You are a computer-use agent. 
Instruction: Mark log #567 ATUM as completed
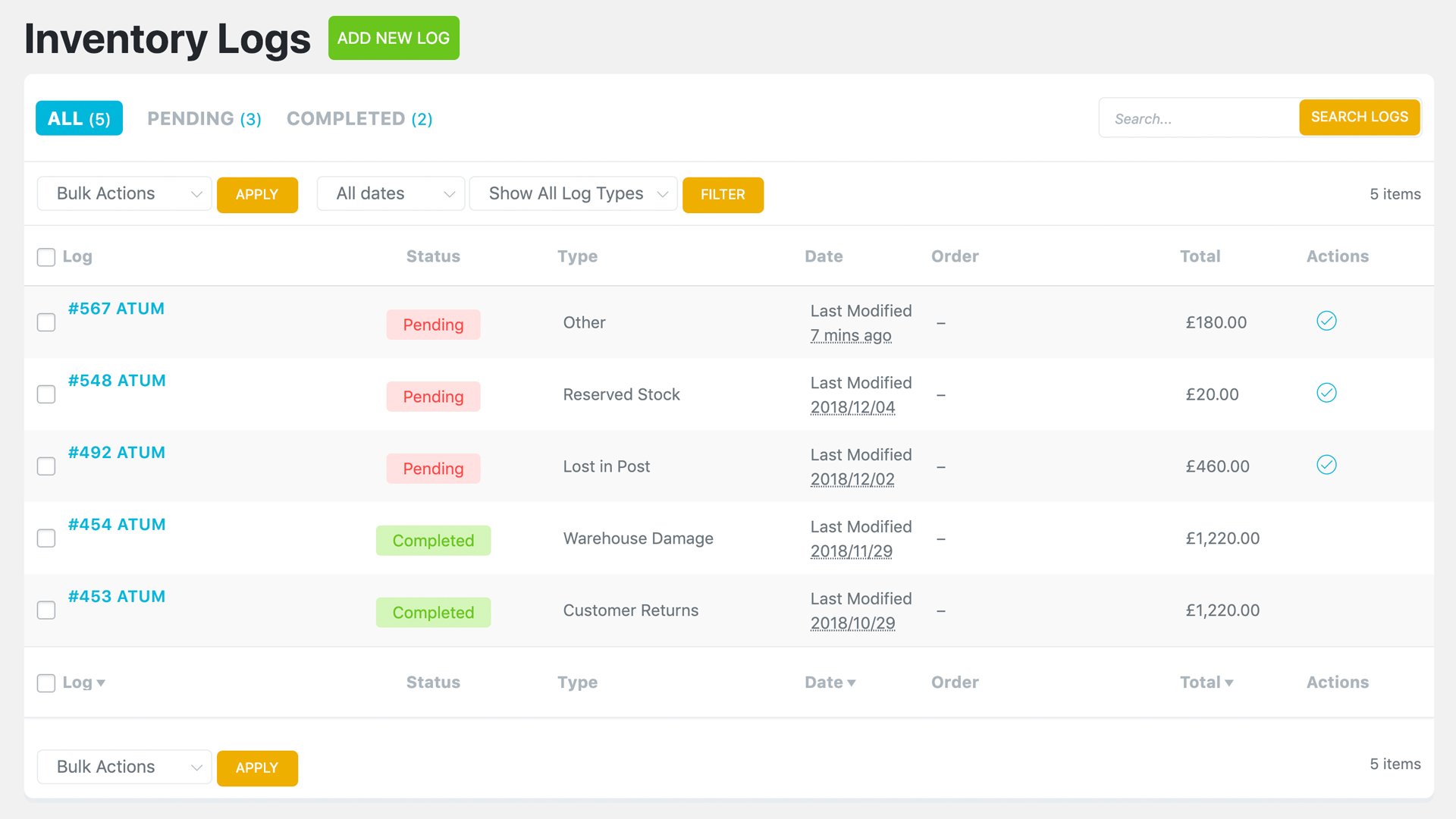click(x=1326, y=321)
